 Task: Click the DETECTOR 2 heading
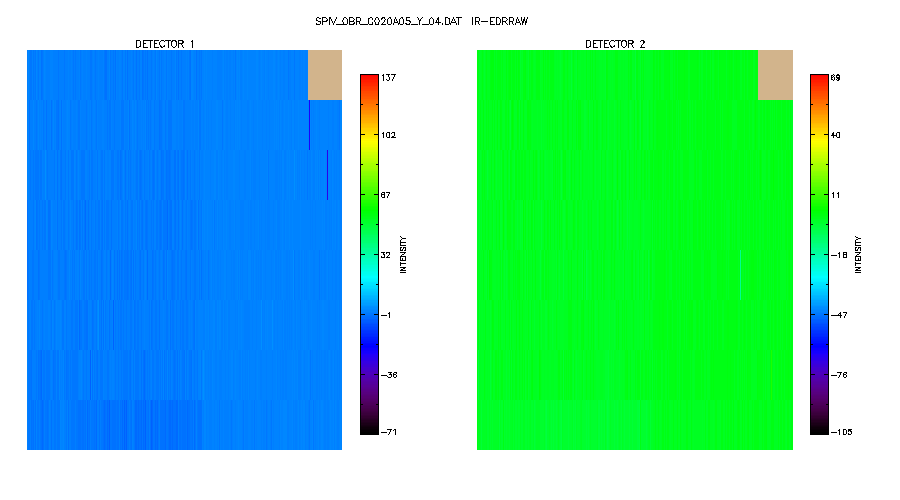(615, 44)
